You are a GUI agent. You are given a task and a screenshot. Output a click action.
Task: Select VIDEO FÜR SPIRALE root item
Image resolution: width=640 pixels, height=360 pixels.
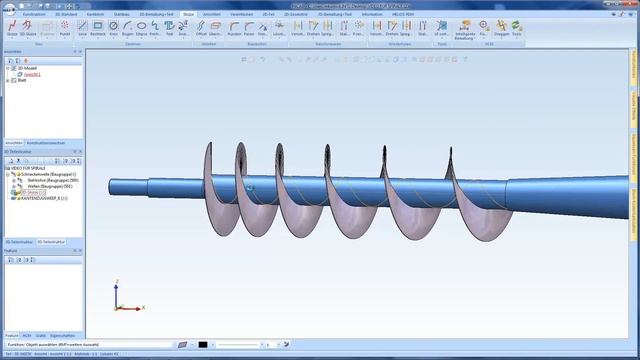(x=28, y=168)
